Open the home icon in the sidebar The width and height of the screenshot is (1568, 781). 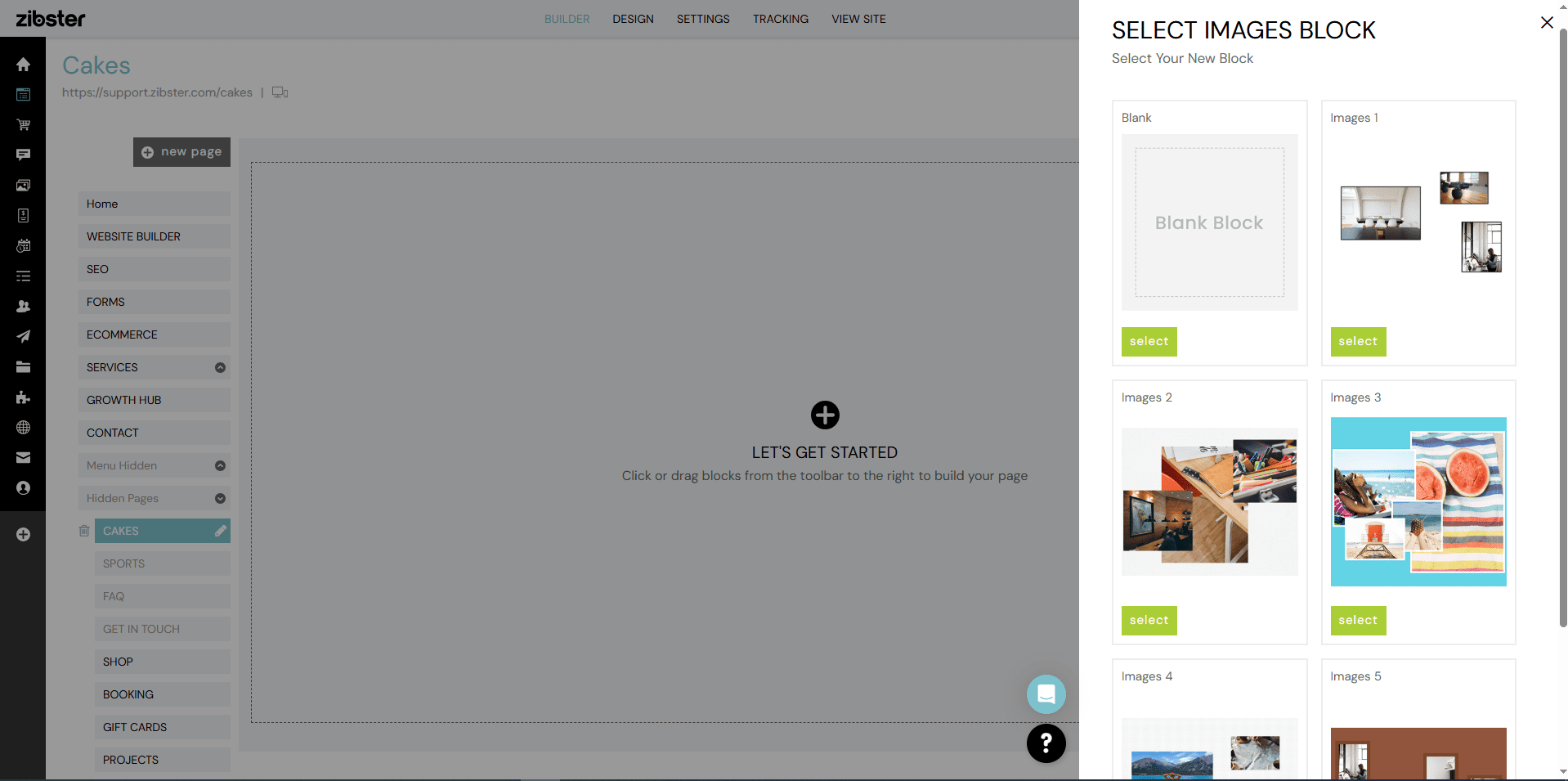pyautogui.click(x=23, y=65)
